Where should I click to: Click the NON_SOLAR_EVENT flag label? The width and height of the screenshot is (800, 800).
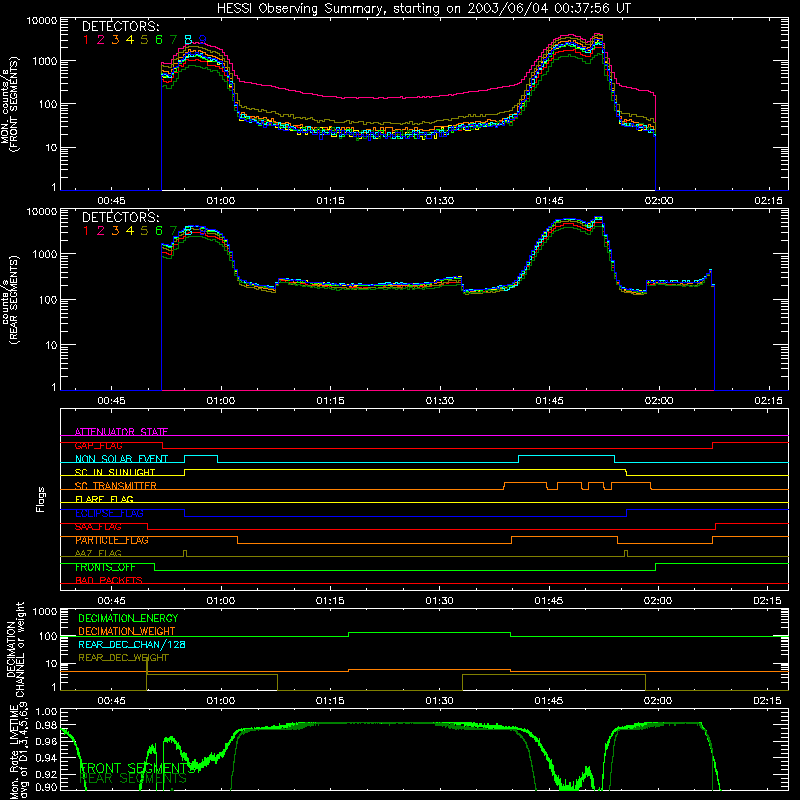(x=121, y=459)
